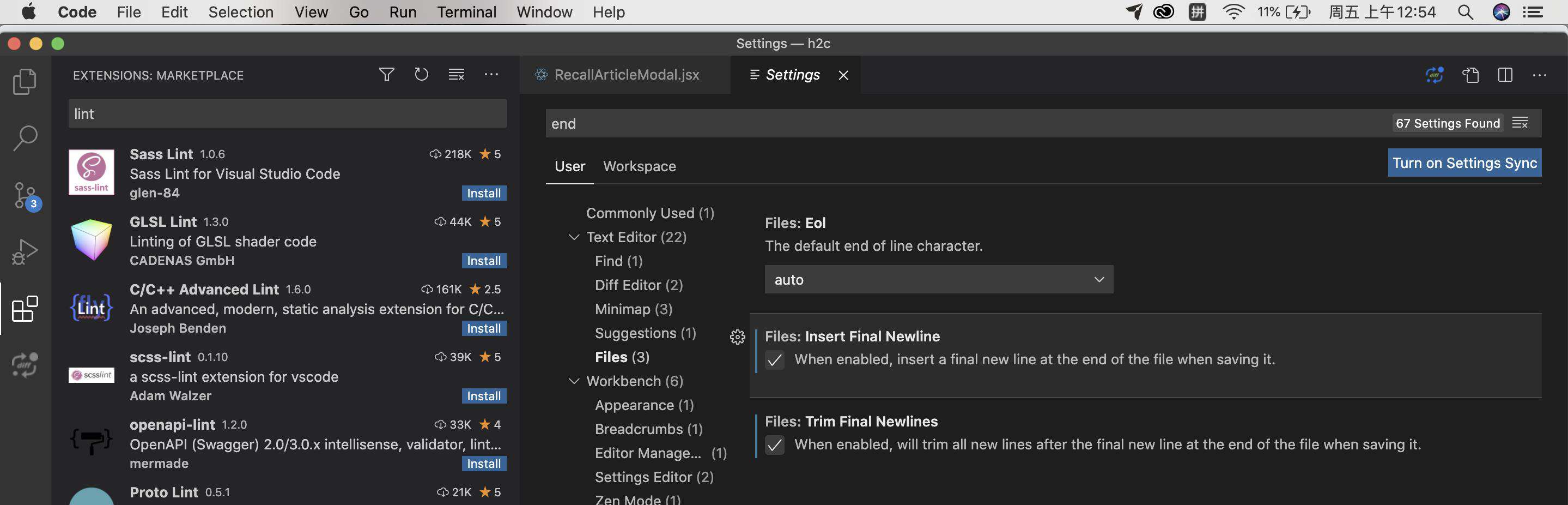Select the Workspace settings tab
Viewport: 1568px width, 505px height.
pyautogui.click(x=639, y=166)
